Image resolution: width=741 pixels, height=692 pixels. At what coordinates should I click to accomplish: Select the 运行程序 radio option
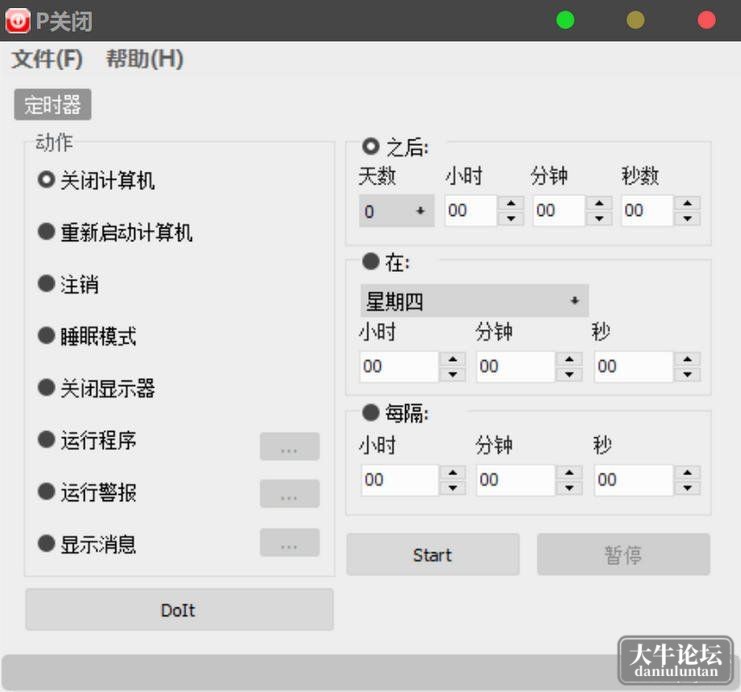pyautogui.click(x=87, y=440)
